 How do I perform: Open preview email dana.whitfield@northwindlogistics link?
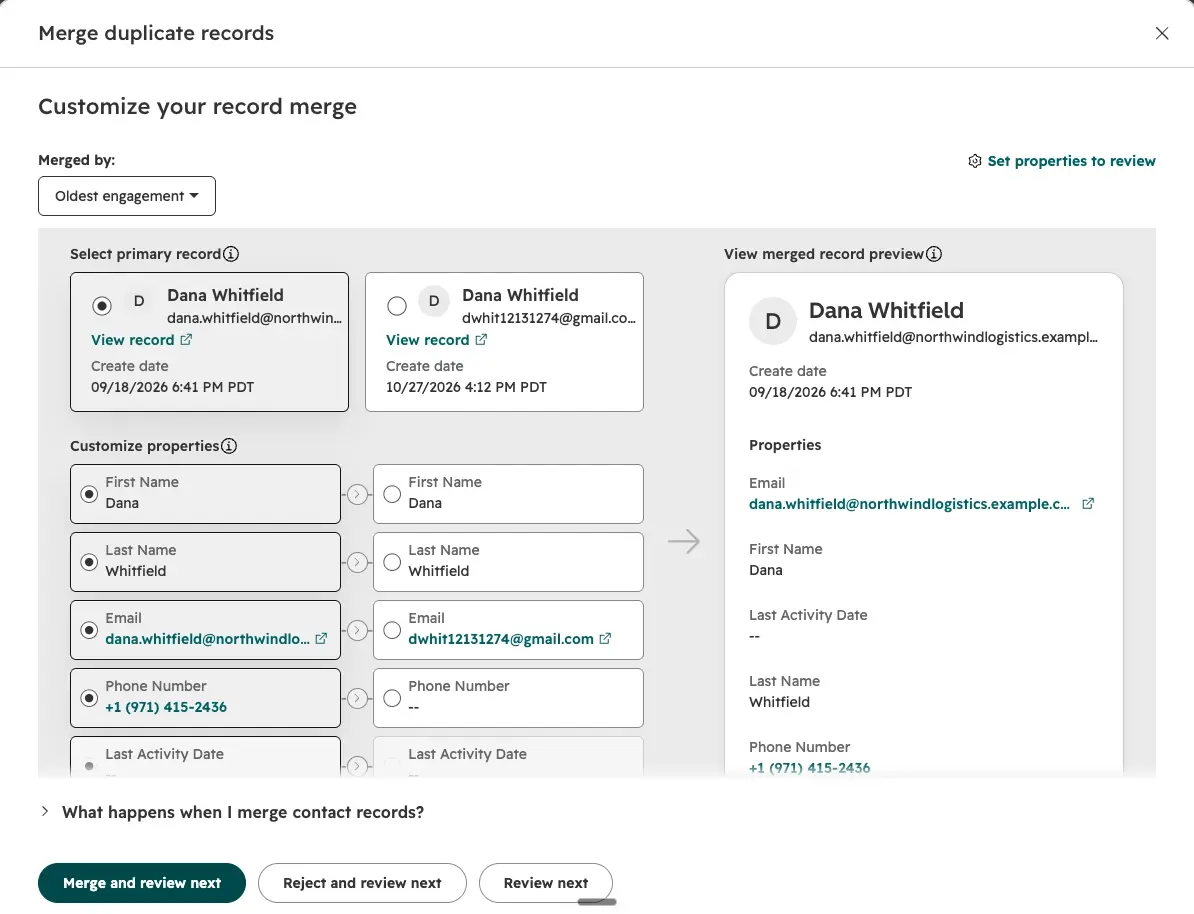909,504
